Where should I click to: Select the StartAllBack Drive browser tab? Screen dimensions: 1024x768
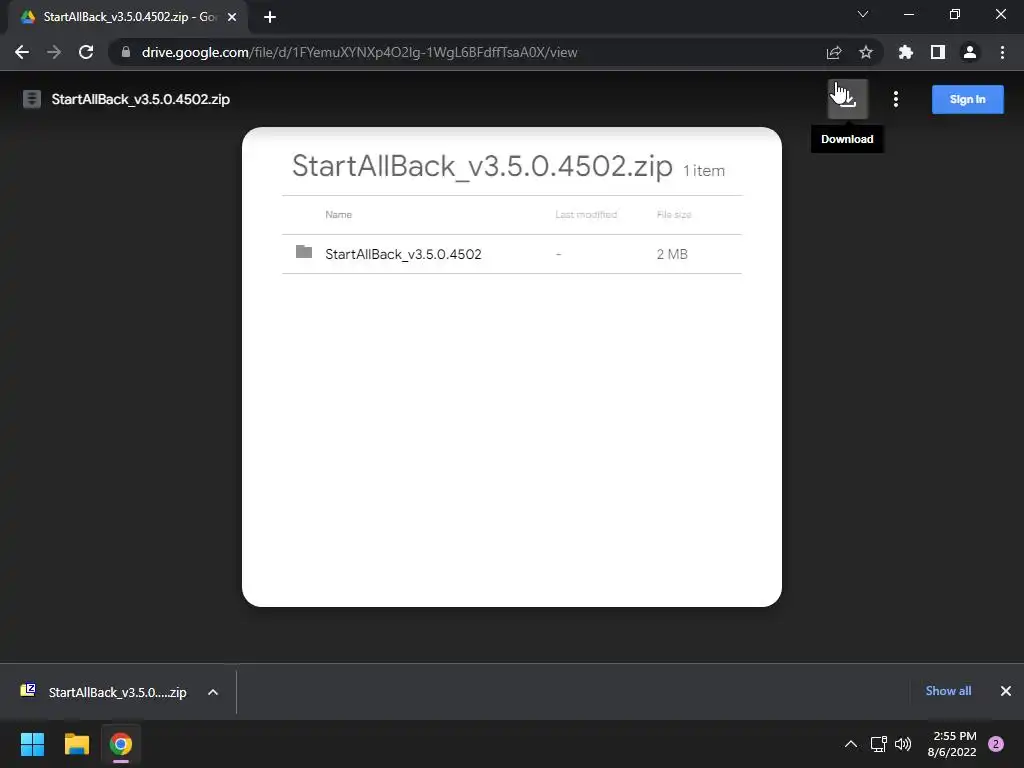127,17
